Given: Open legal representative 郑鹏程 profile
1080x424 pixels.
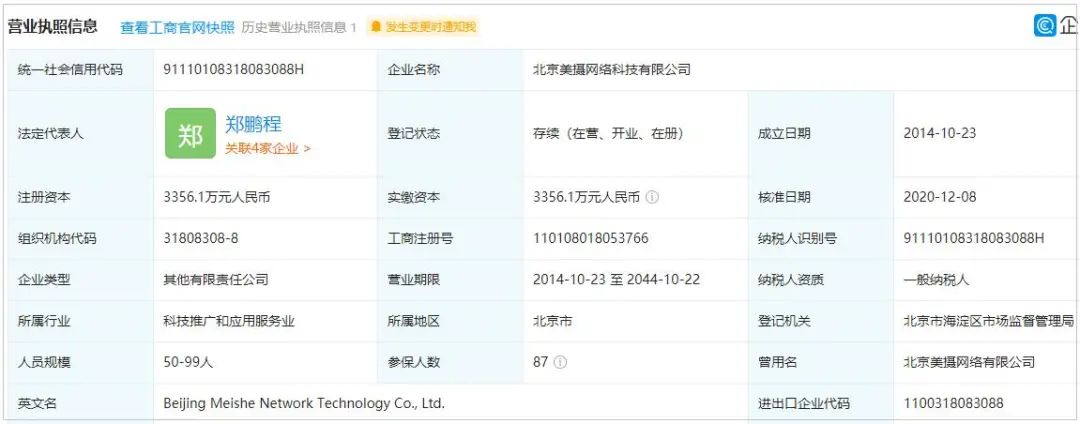Looking at the screenshot, I should click(x=253, y=124).
